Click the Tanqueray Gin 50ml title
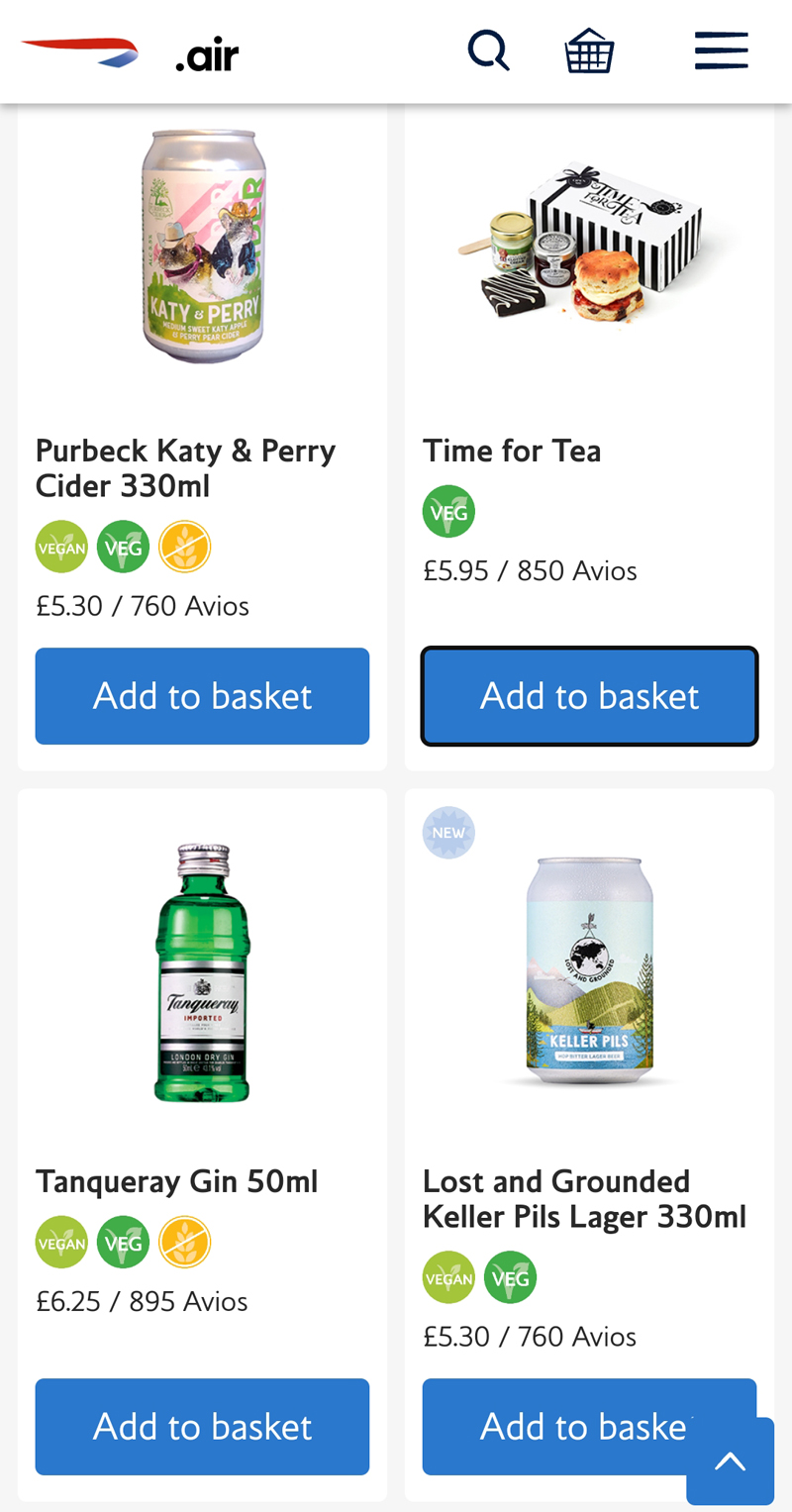 point(177,1181)
